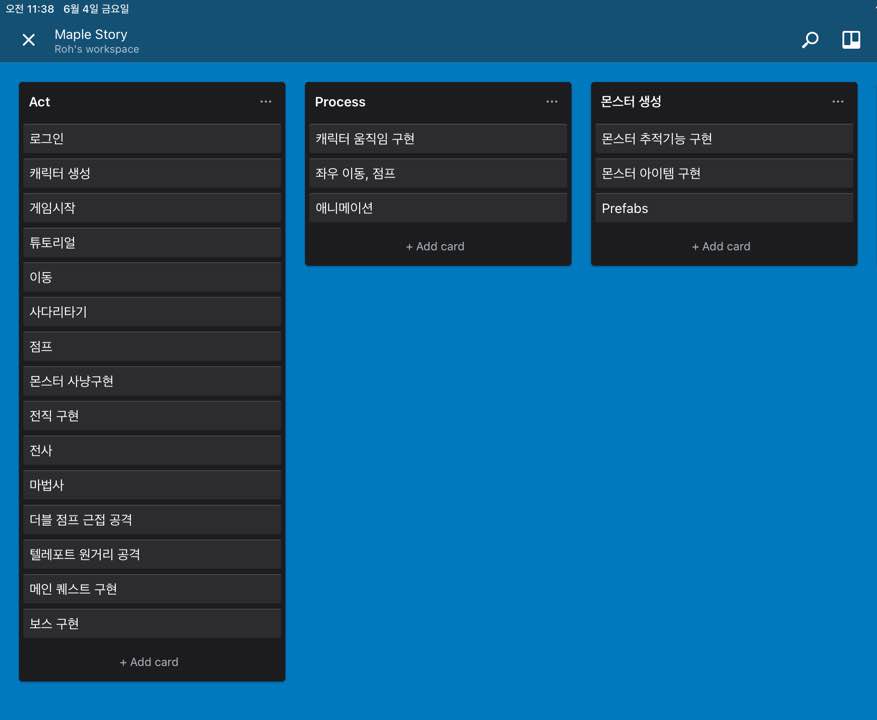Select the 이동 card
This screenshot has height=720, width=877.
[x=152, y=277]
